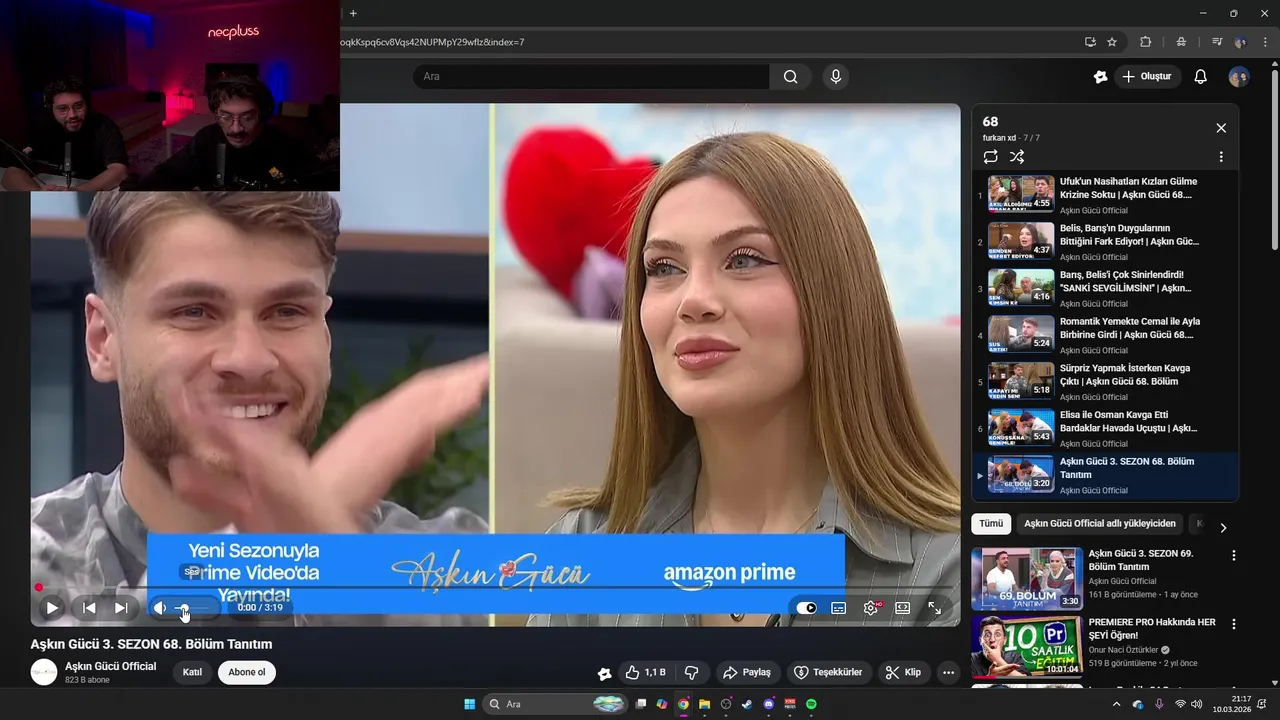Dislike the video with thumbs-down
This screenshot has width=1280, height=720.
click(691, 672)
